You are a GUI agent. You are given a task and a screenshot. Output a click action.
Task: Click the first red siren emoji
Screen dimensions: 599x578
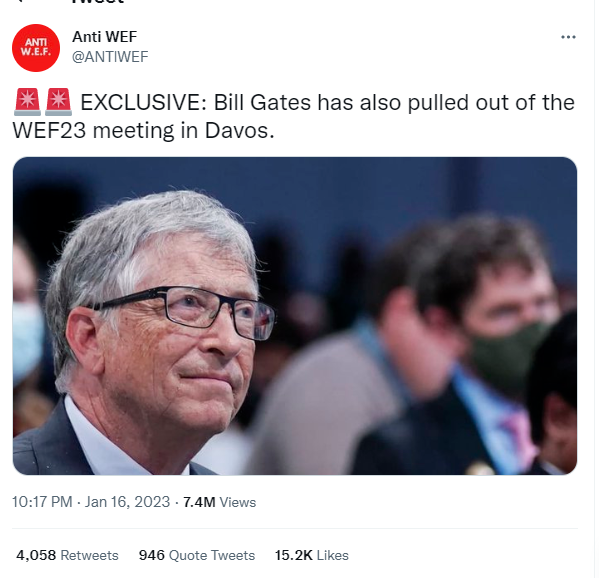(28, 102)
